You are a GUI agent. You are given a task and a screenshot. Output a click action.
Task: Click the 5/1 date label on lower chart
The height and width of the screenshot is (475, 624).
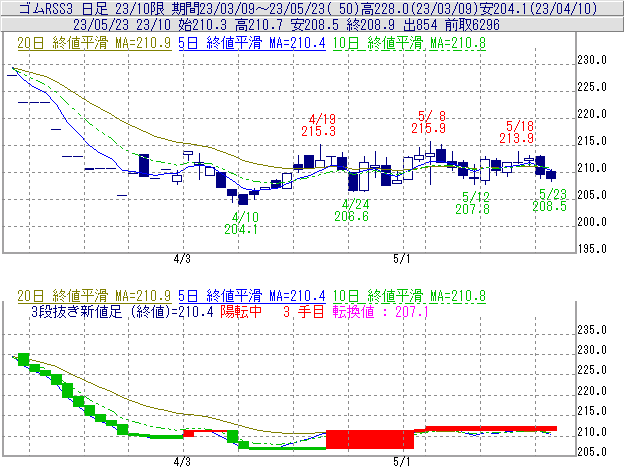click(x=402, y=462)
